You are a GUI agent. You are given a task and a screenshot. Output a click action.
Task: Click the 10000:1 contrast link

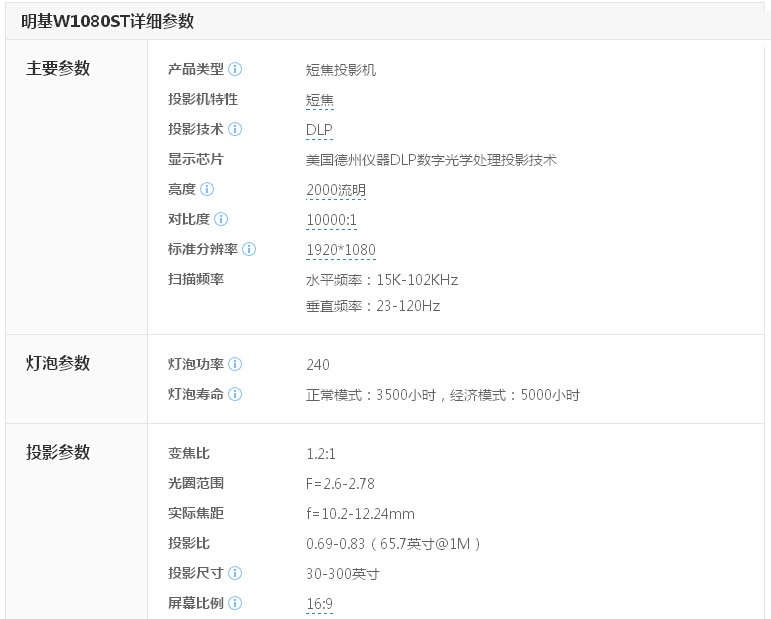(331, 220)
